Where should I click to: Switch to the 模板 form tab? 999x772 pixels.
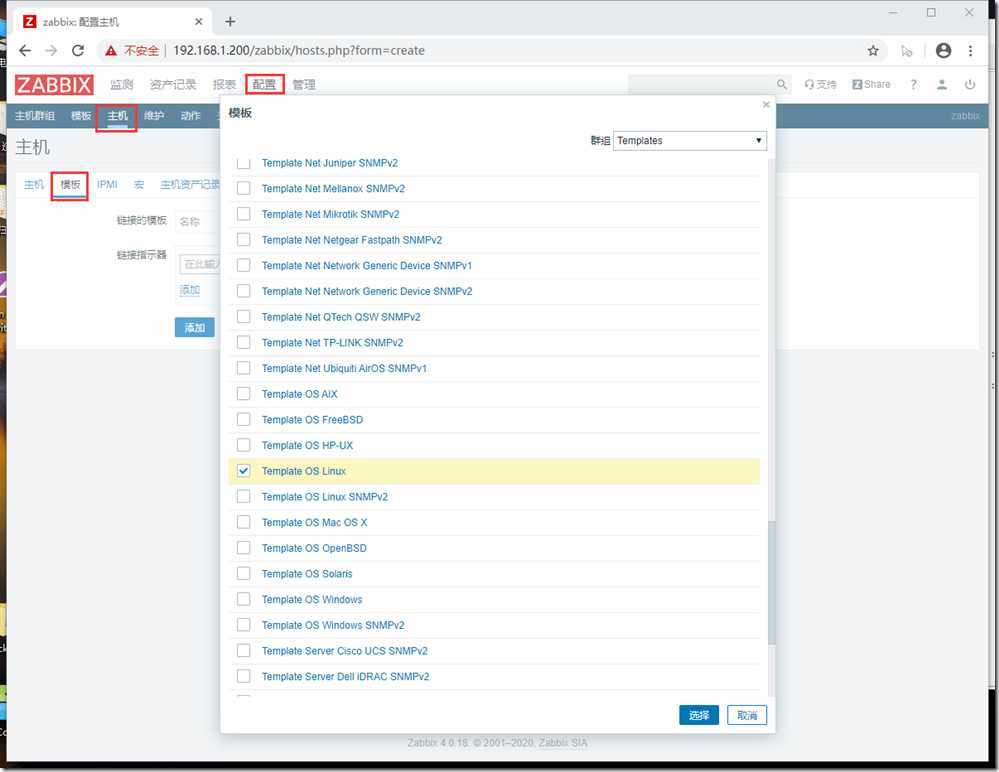coord(70,185)
